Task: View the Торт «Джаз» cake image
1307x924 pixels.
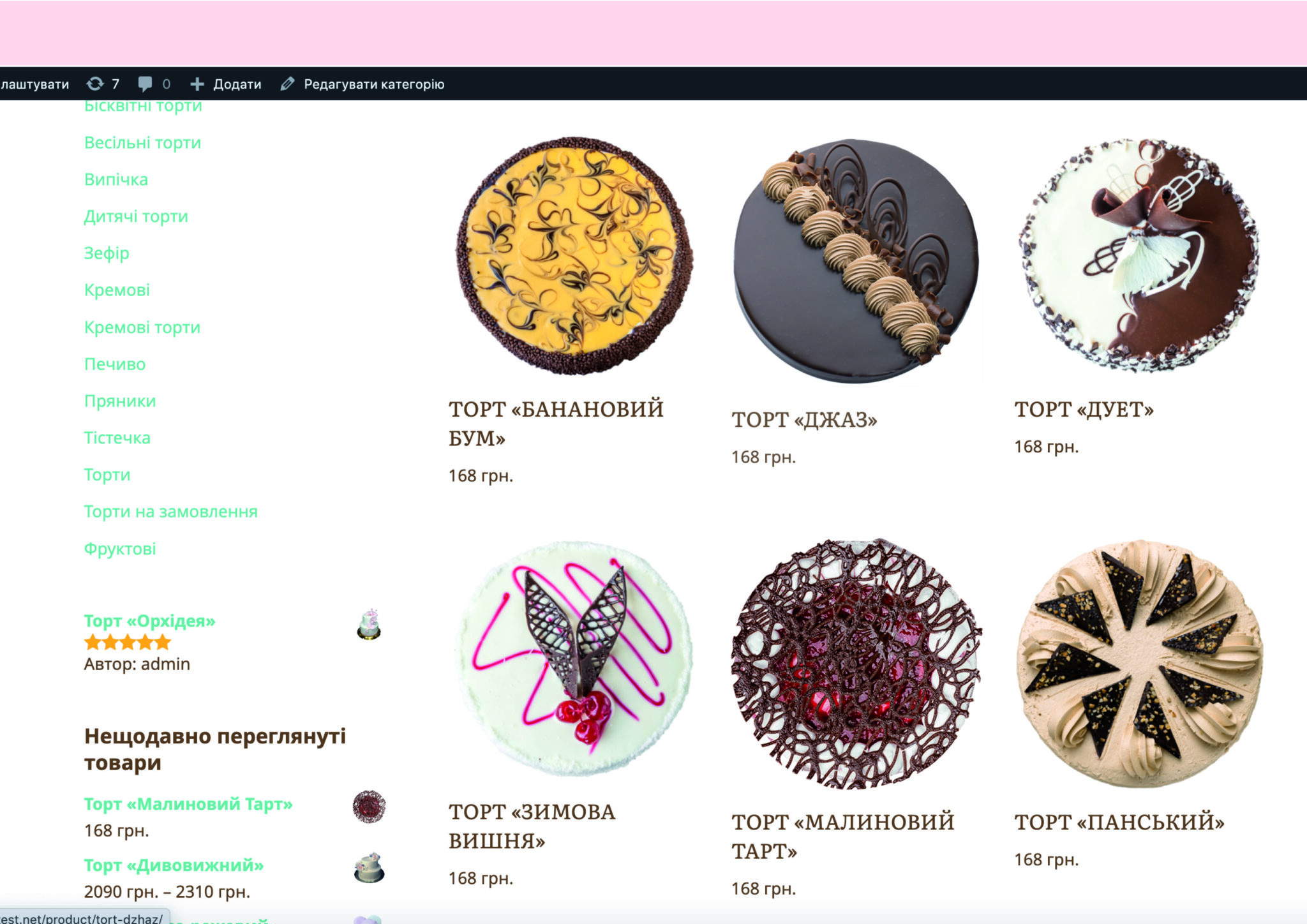Action: tap(856, 261)
